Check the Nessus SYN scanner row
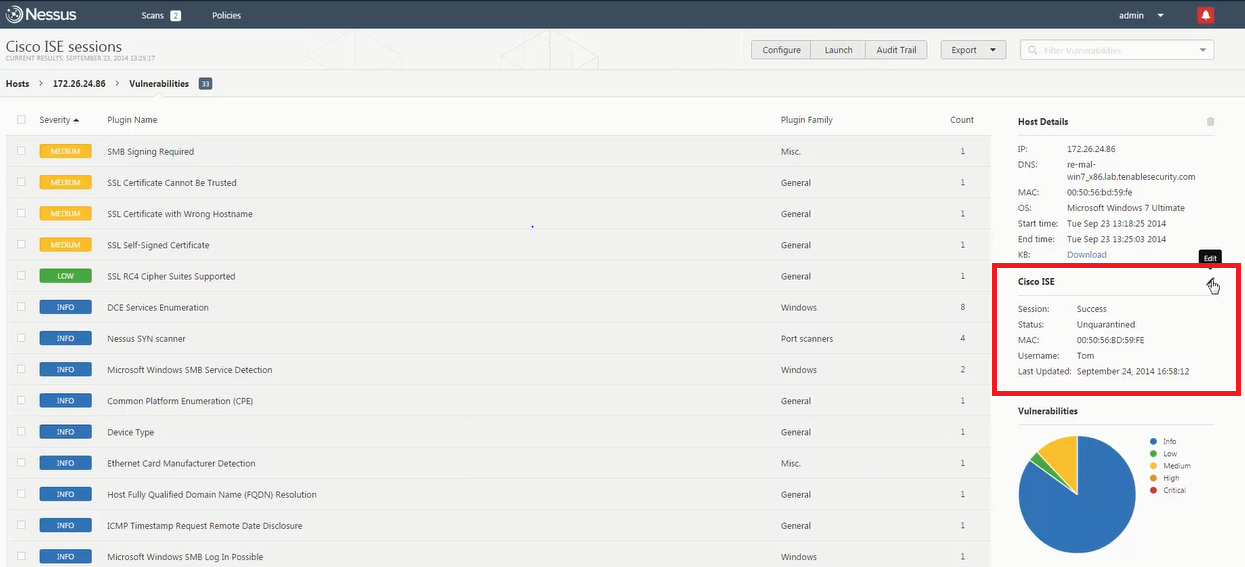Viewport: 1245px width, 567px height. point(21,338)
